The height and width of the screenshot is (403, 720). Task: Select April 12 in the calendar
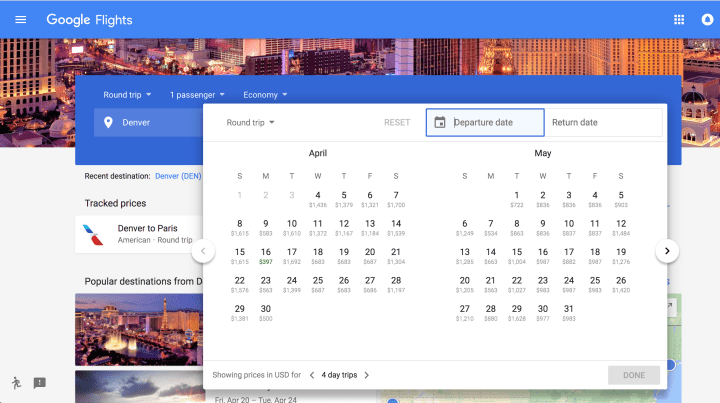tap(344, 228)
